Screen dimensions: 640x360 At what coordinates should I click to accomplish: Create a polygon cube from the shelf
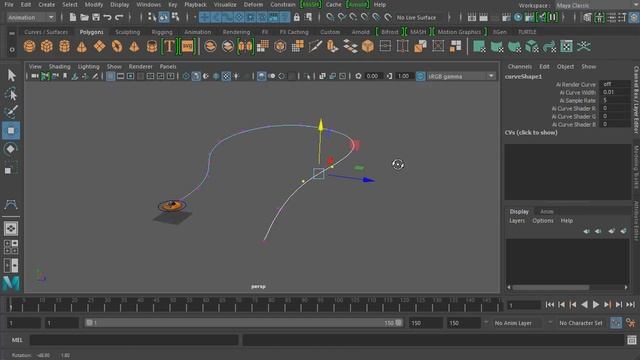pos(47,47)
